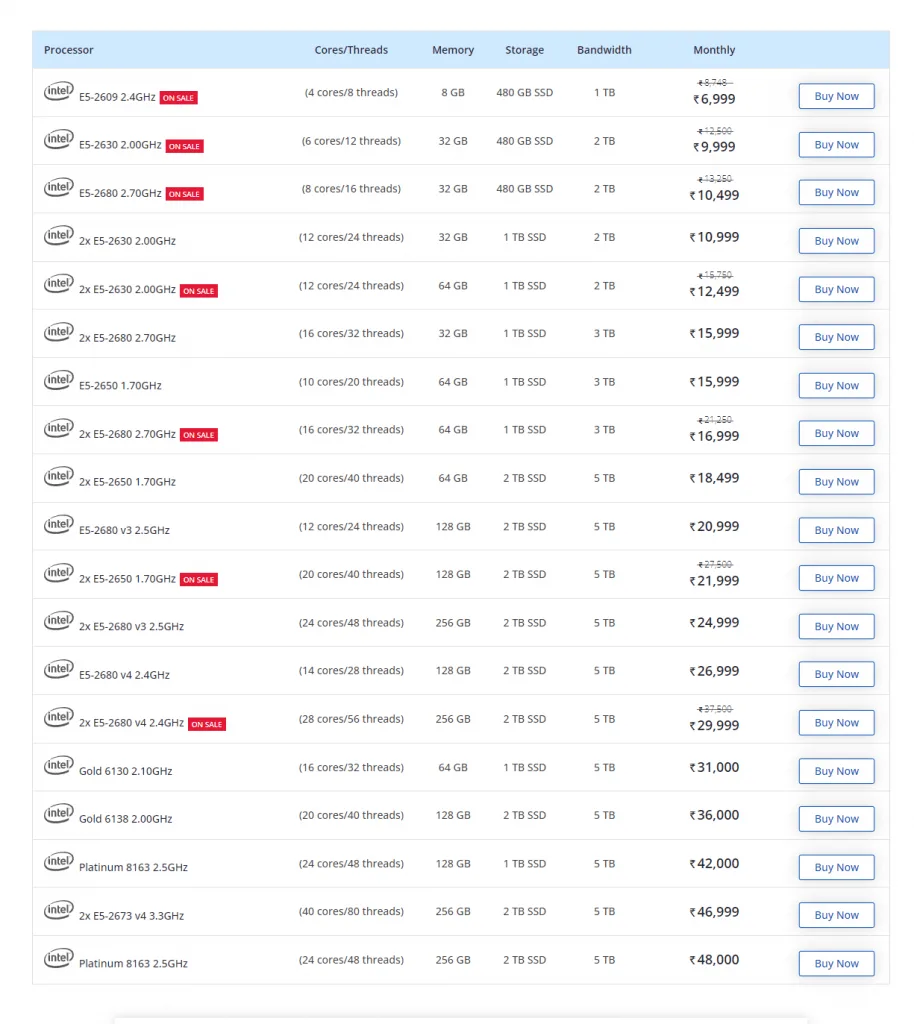Viewport: 914px width, 1024px height.
Task: Click the Cores/Threads column header
Action: [x=351, y=50]
